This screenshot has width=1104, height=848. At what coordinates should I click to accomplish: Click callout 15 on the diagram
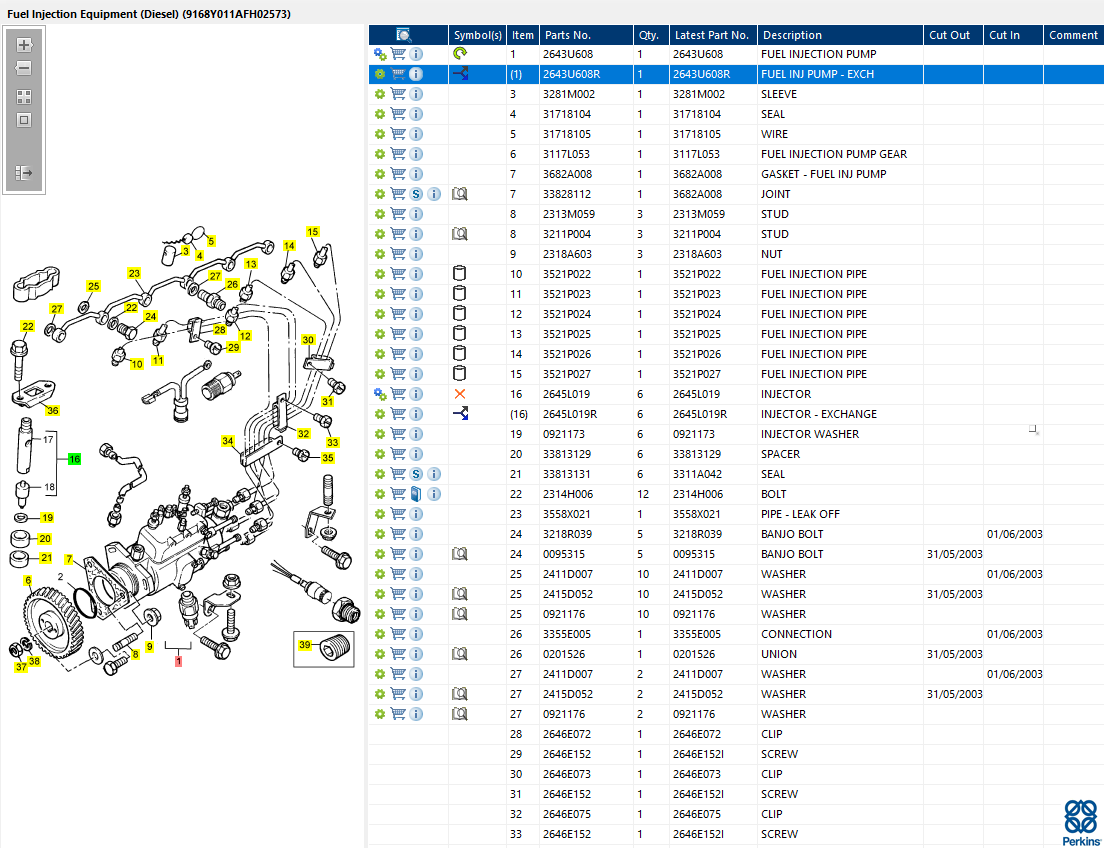coord(313,232)
